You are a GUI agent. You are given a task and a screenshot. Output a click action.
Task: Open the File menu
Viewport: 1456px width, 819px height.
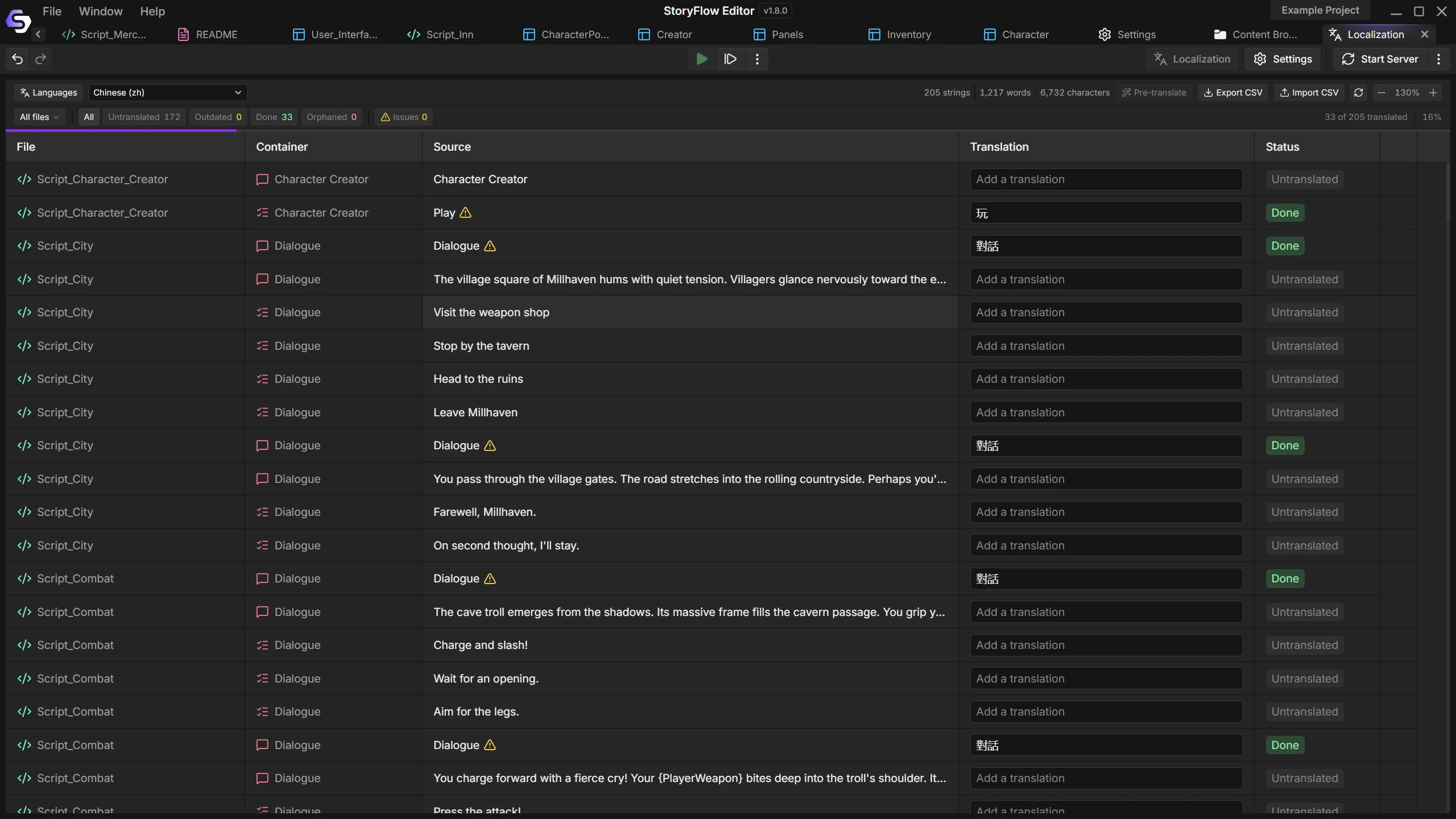[x=52, y=11]
